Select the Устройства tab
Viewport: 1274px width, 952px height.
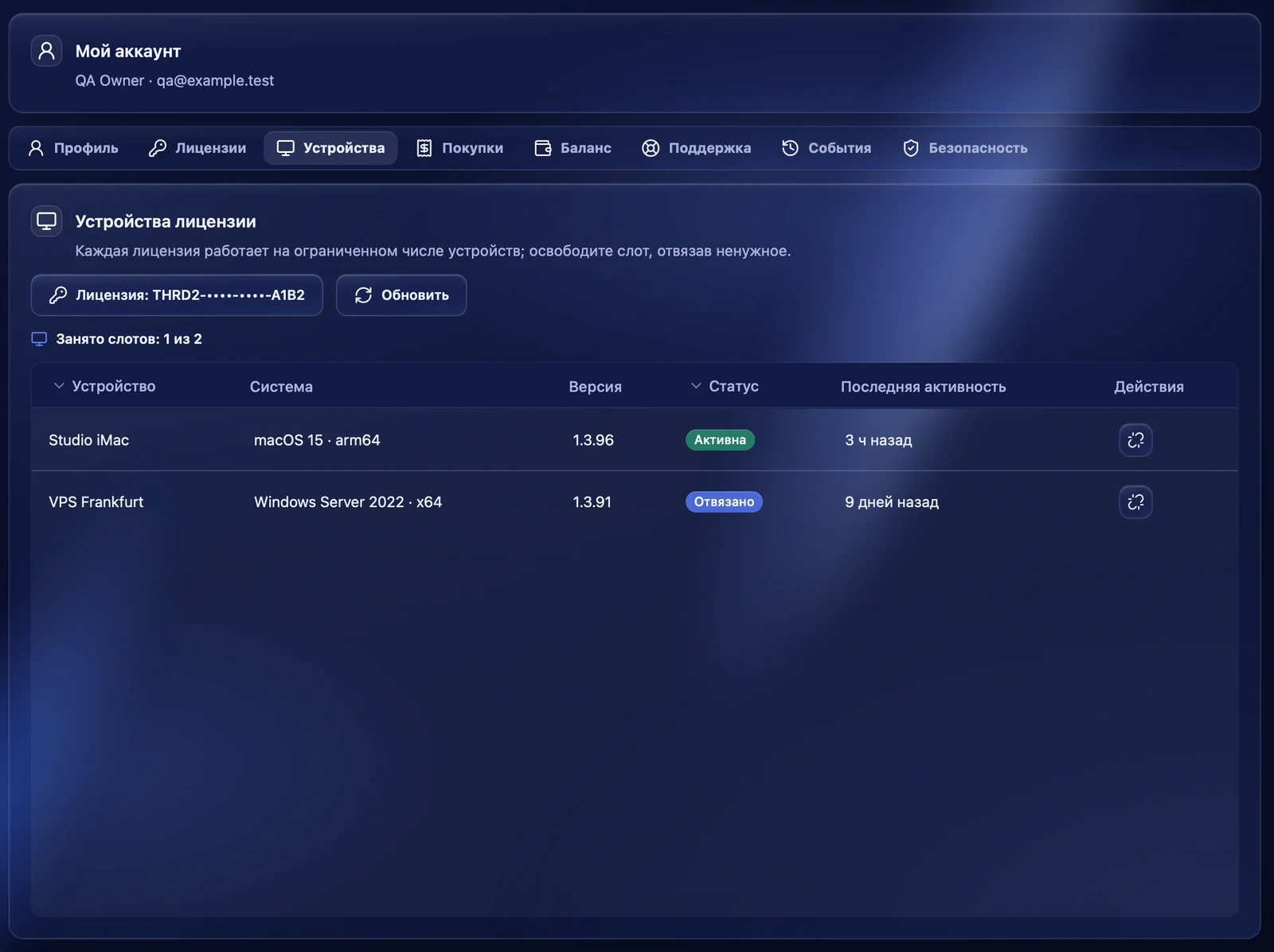[x=330, y=148]
